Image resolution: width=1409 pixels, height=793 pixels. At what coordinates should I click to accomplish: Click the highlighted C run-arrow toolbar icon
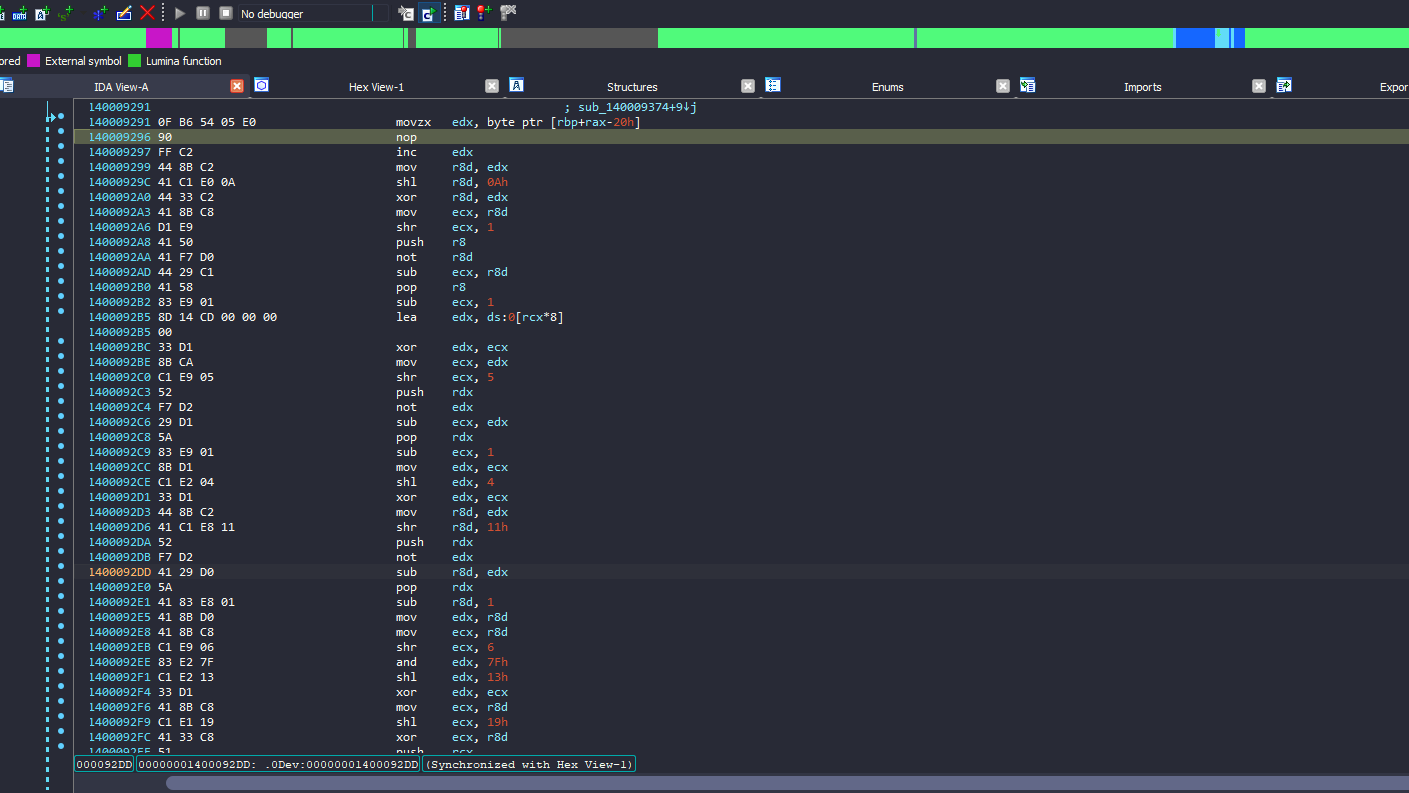(429, 13)
